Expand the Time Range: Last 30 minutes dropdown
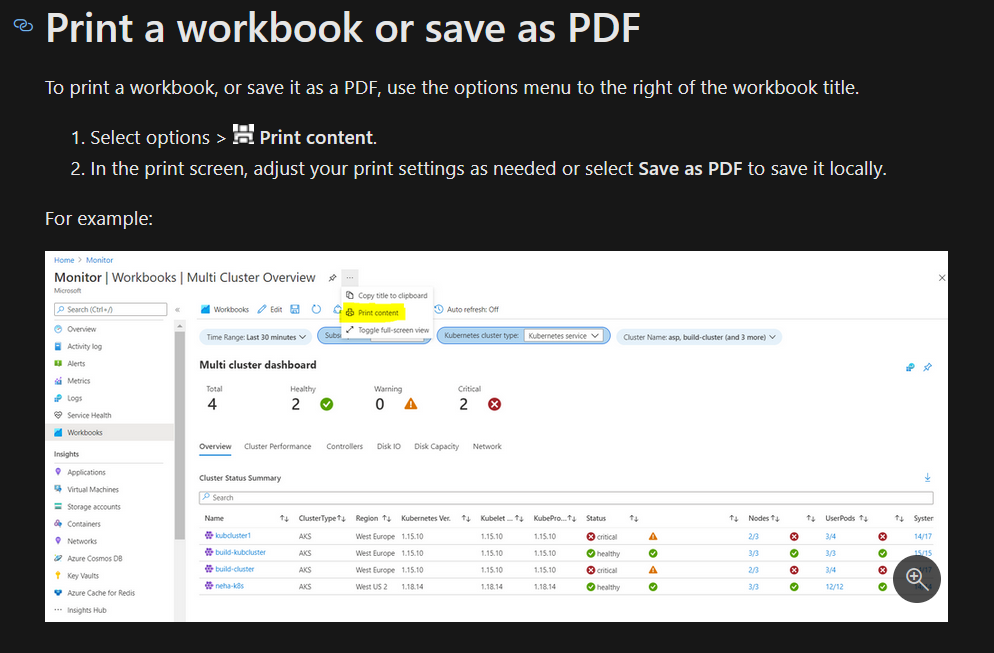This screenshot has width=994, height=653. coord(255,337)
